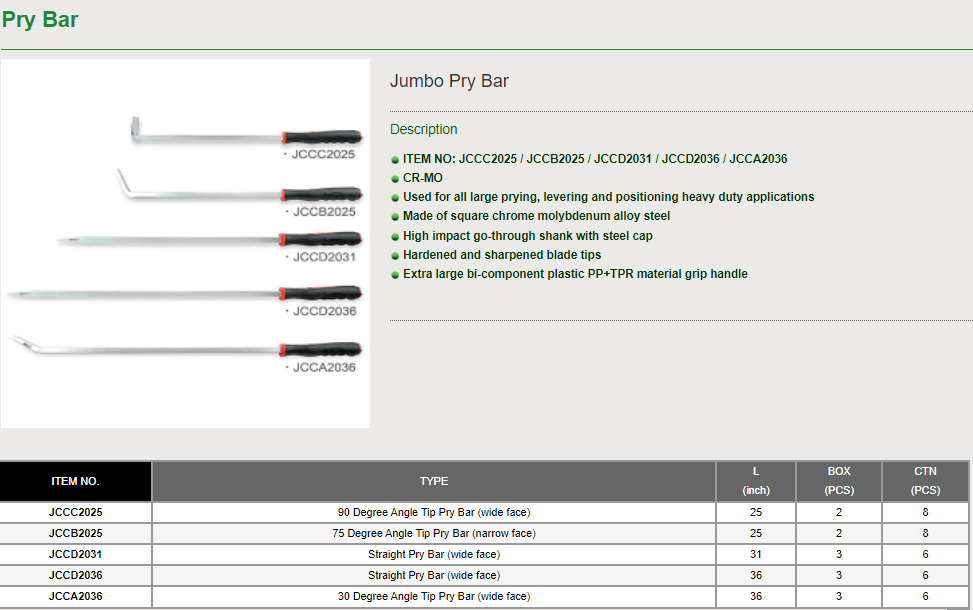Click the "CTN (PCS)" column header
The height and width of the screenshot is (610, 973).
pos(925,481)
